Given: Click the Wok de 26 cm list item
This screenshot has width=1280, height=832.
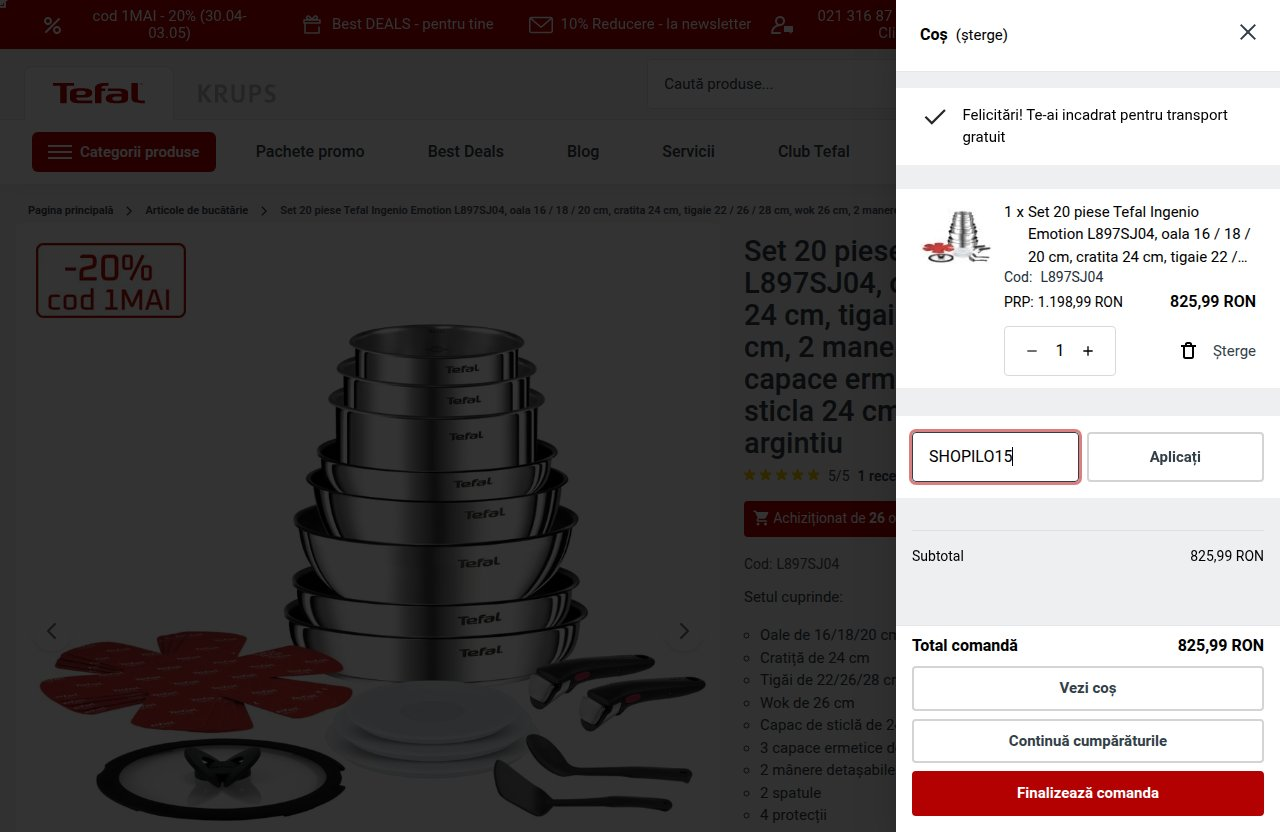Looking at the screenshot, I should (807, 703).
